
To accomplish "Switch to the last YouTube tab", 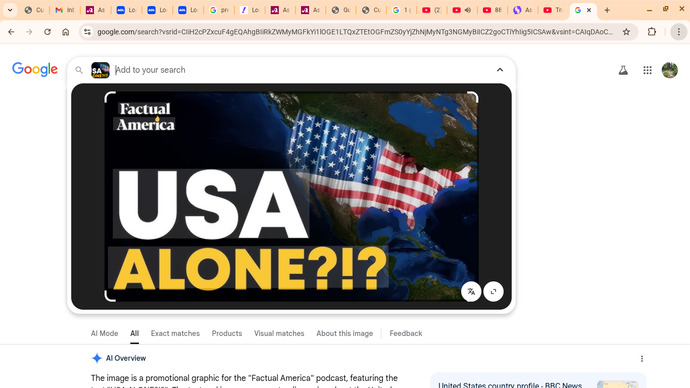I will pos(553,10).
